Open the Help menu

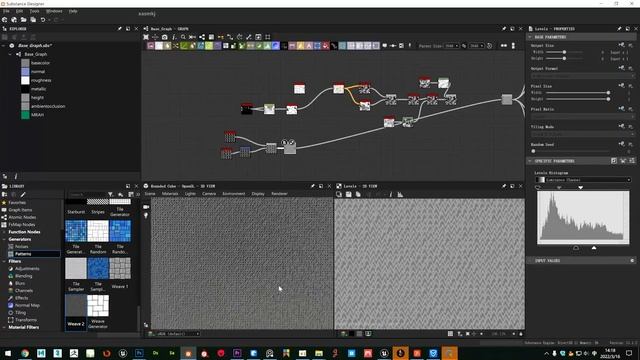pyautogui.click(x=73, y=11)
